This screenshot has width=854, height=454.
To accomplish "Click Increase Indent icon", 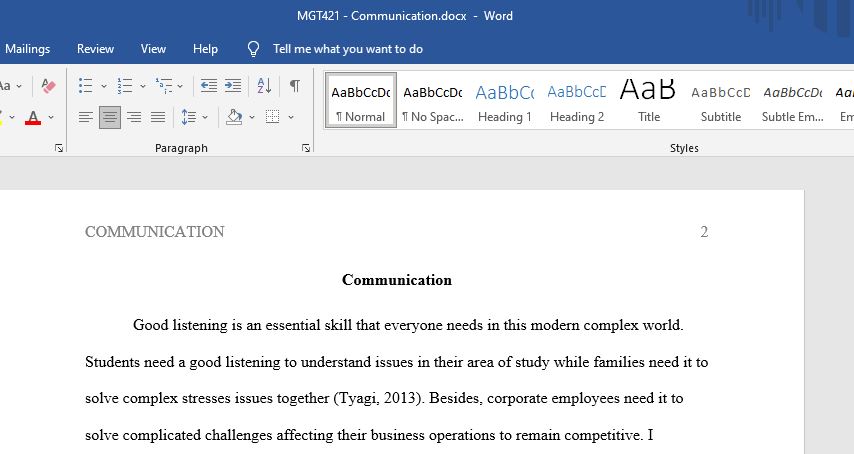I will [233, 85].
